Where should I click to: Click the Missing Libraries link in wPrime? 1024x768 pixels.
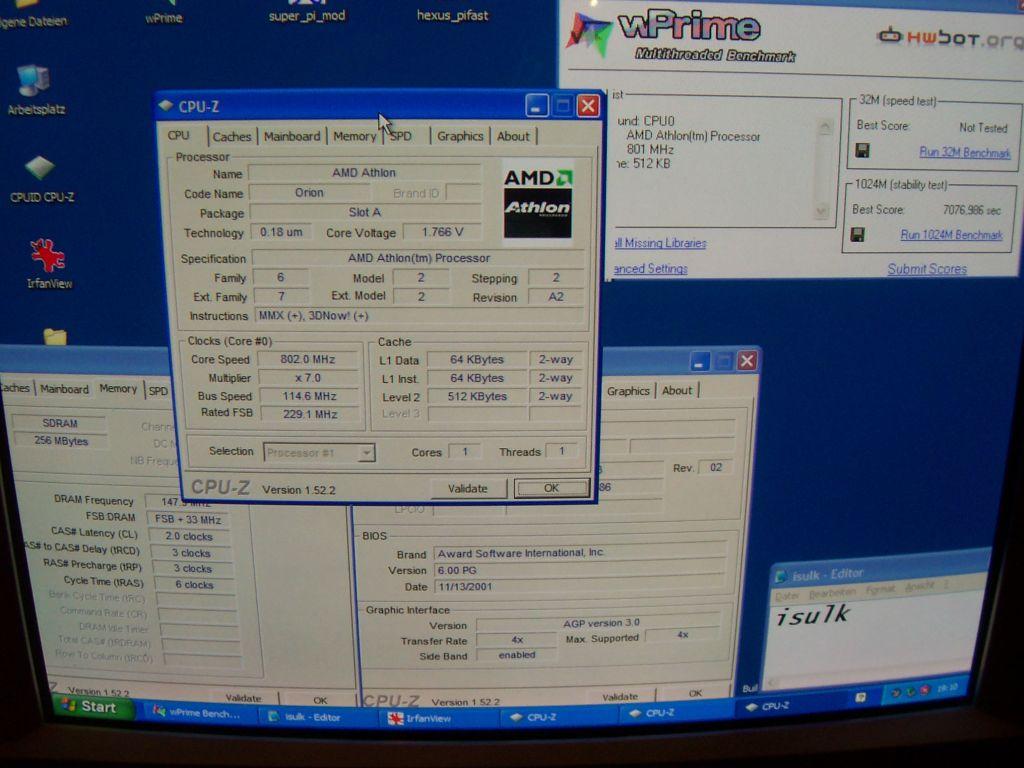[660, 243]
